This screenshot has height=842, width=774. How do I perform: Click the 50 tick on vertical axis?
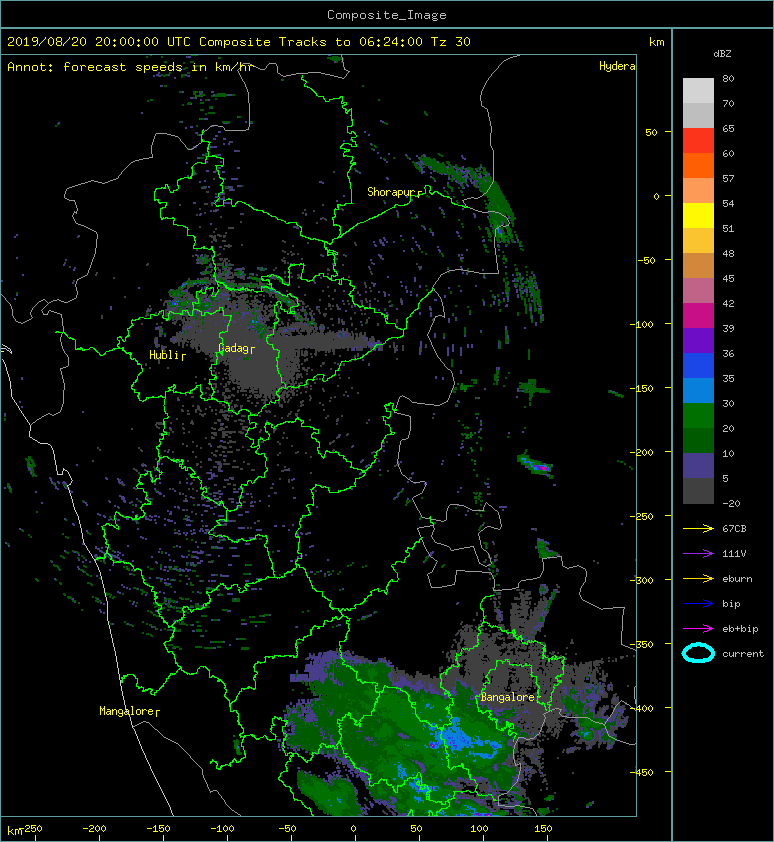pos(651,132)
